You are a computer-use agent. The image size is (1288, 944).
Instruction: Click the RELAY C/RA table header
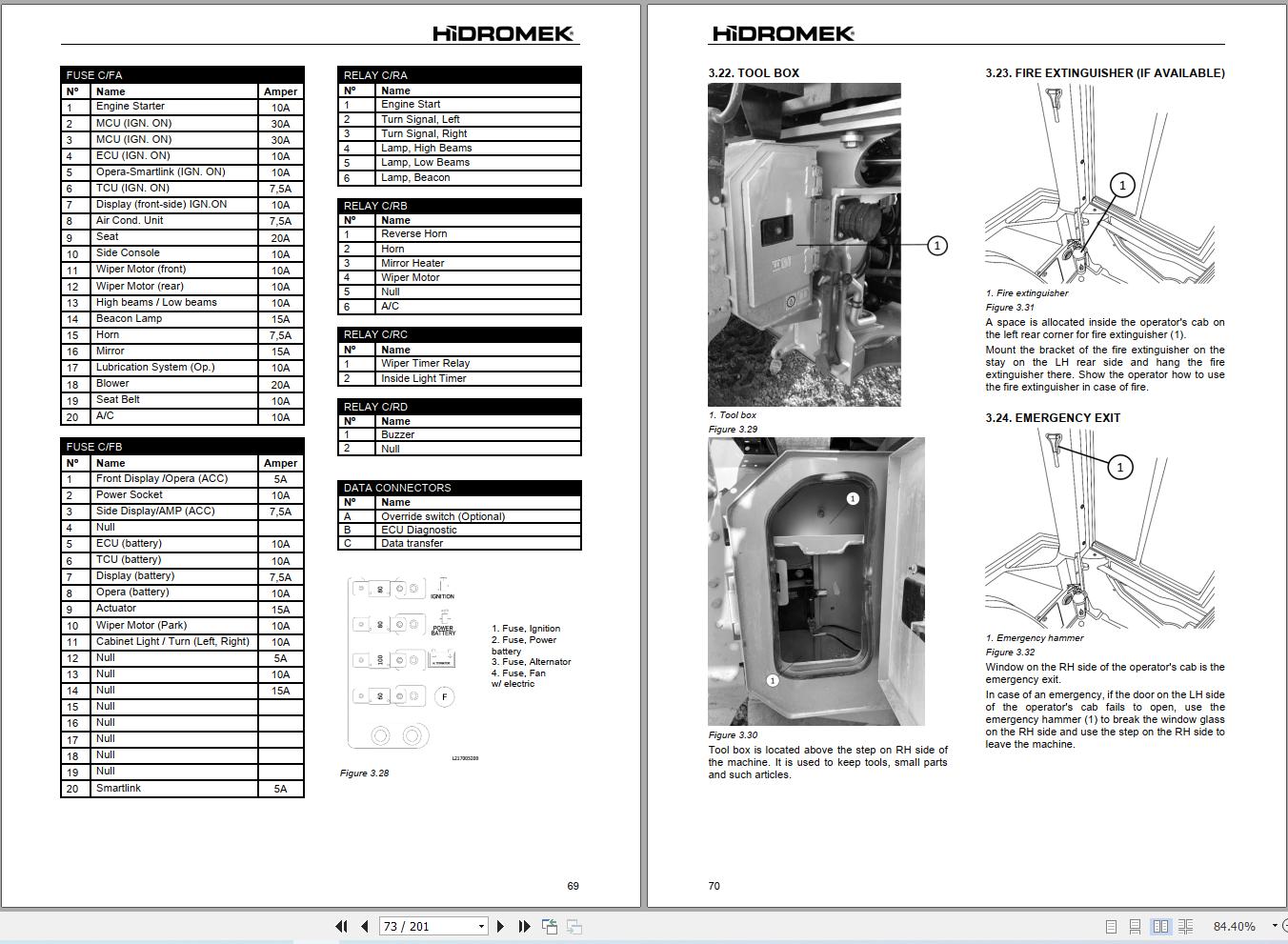click(x=459, y=74)
